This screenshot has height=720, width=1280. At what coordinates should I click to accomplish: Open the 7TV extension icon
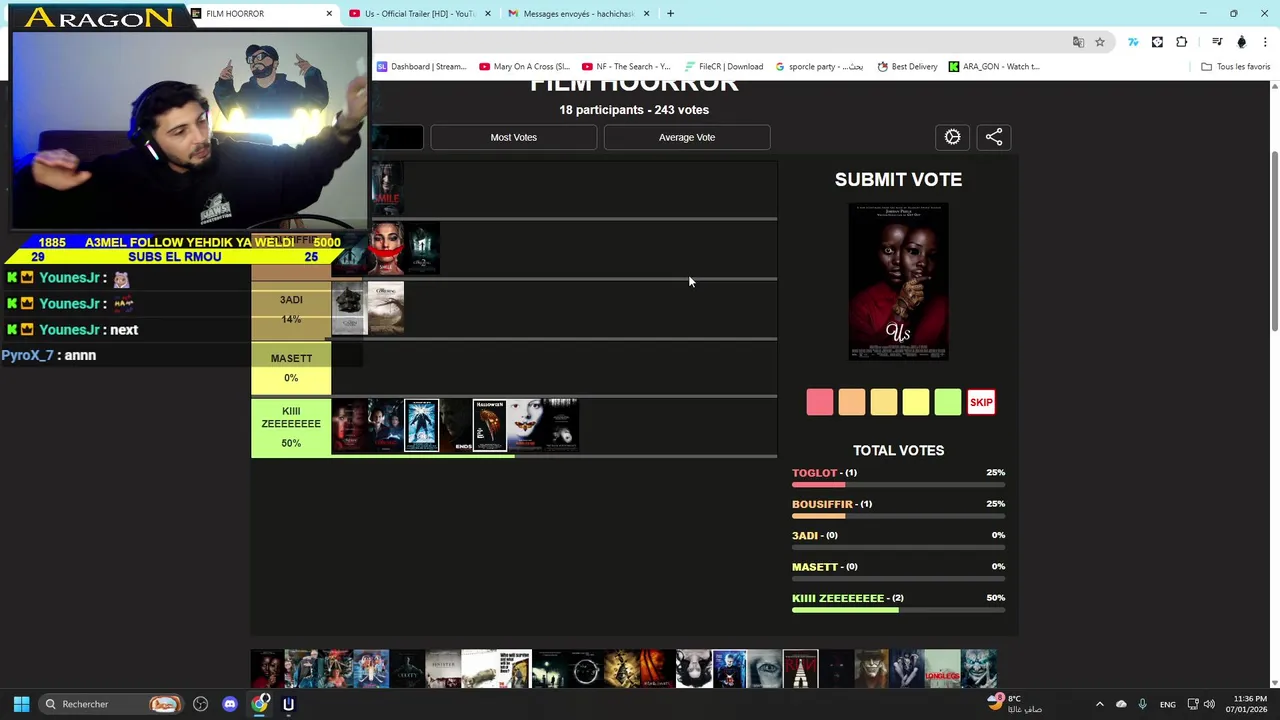point(1133,42)
